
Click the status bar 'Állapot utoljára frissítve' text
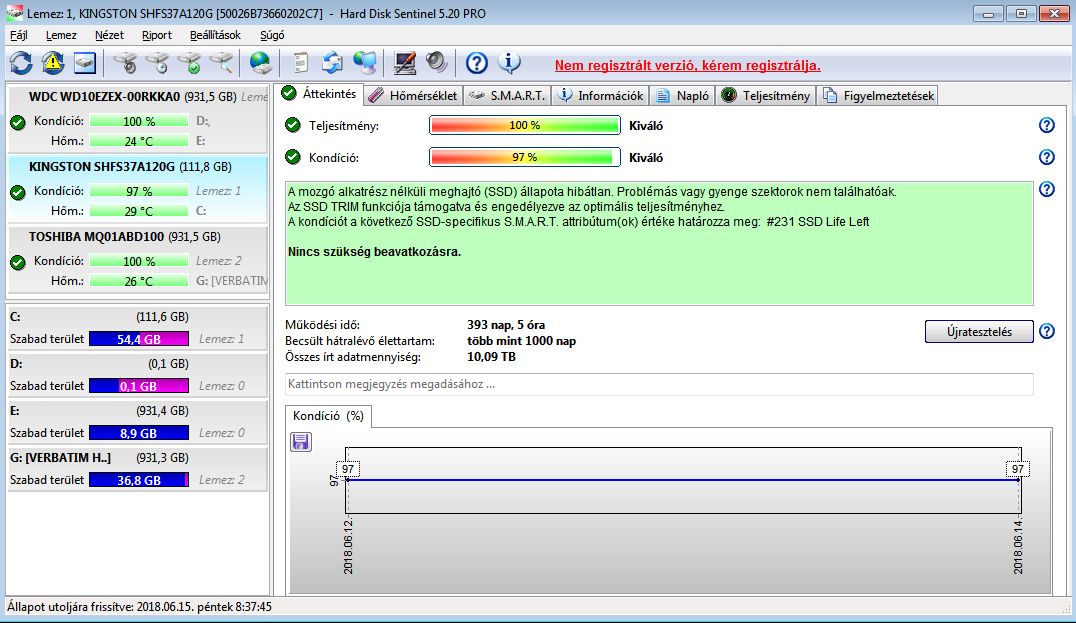click(139, 607)
